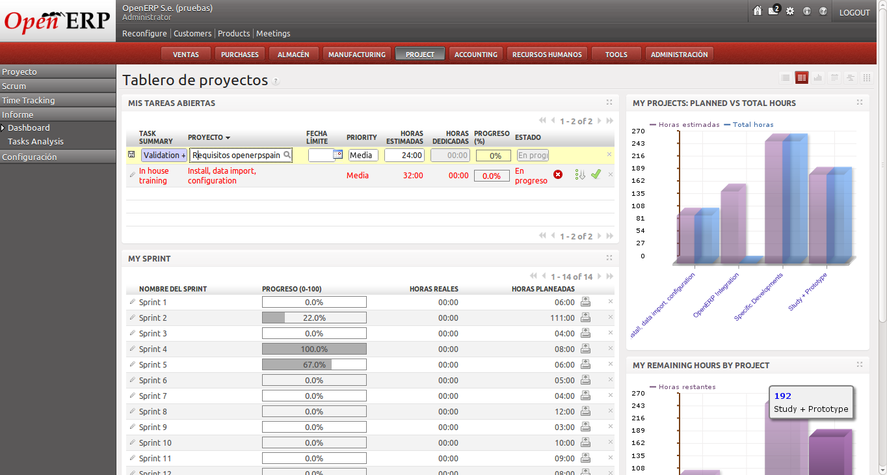Open the Almacén module tab
This screenshot has height=475, width=887.
coord(294,54)
